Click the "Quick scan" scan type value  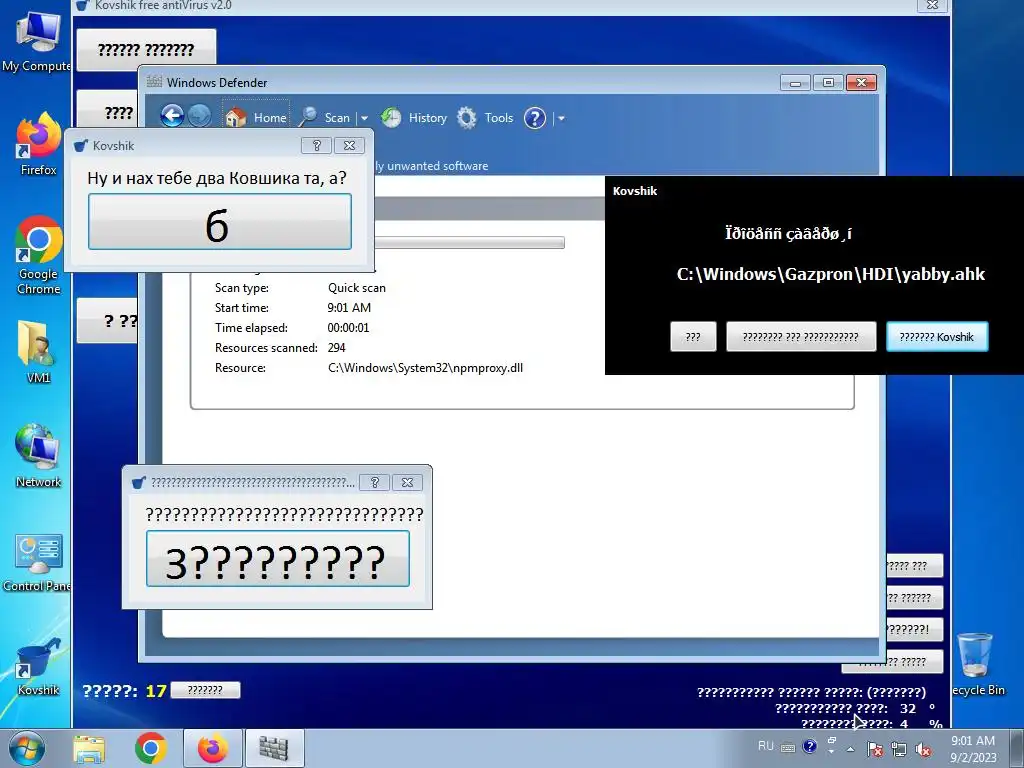[357, 288]
